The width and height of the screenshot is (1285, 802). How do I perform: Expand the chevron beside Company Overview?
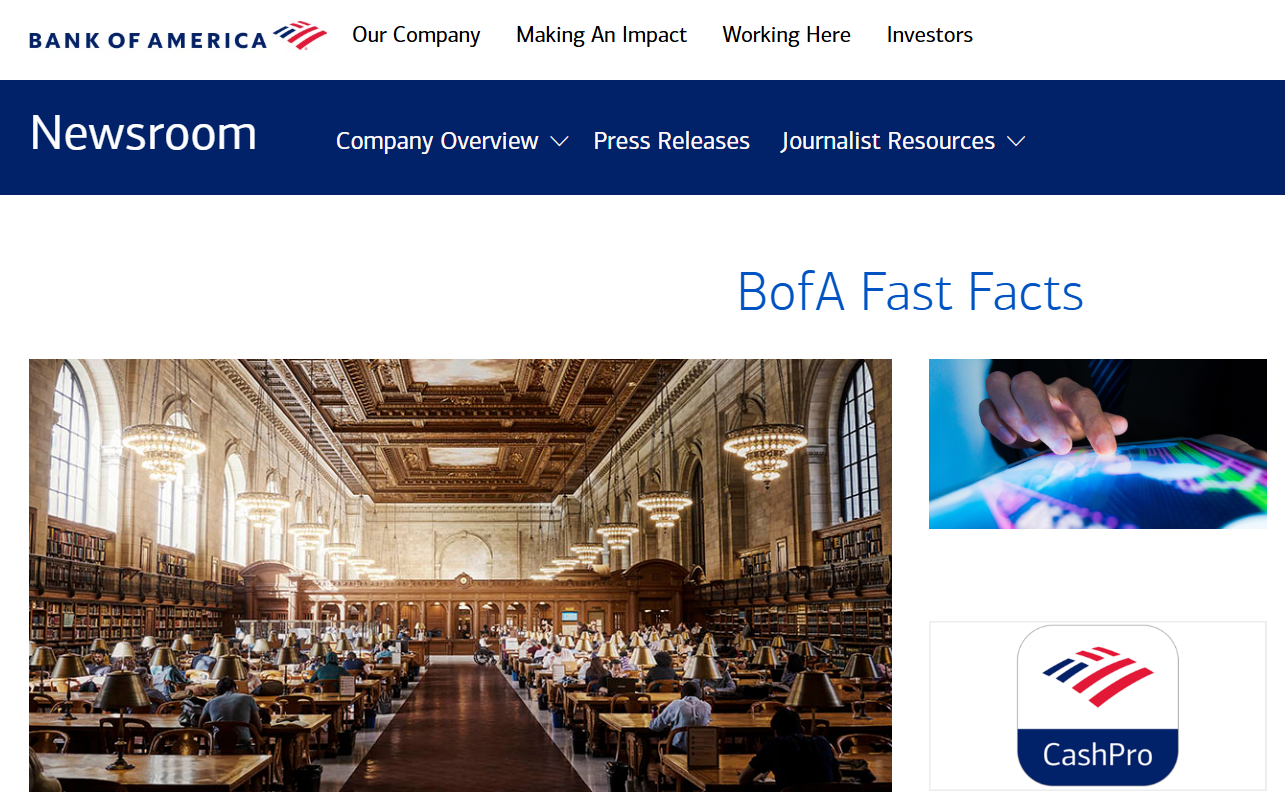pos(560,142)
